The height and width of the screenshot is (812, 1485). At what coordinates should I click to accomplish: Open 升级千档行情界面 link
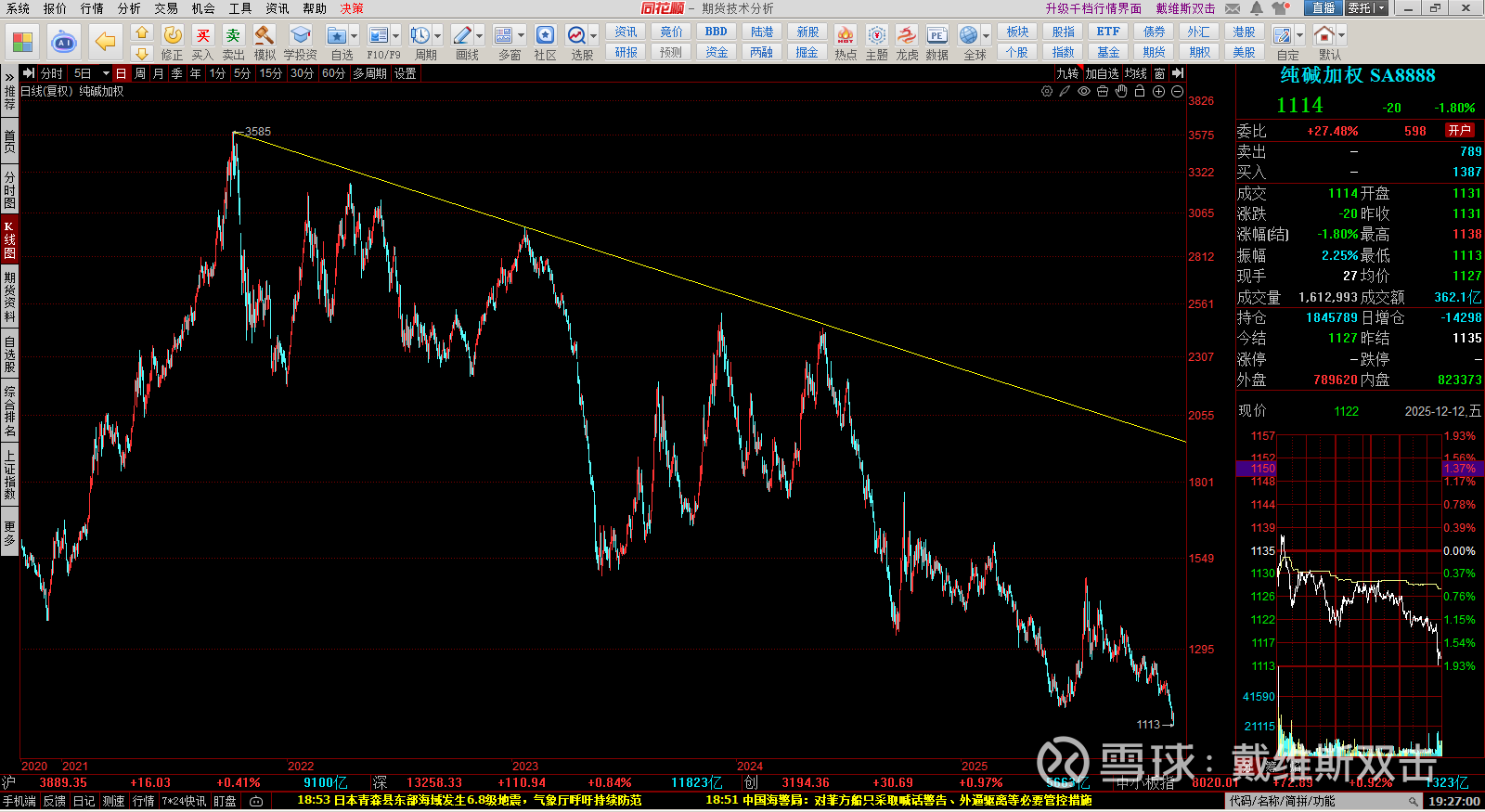[x=1093, y=8]
